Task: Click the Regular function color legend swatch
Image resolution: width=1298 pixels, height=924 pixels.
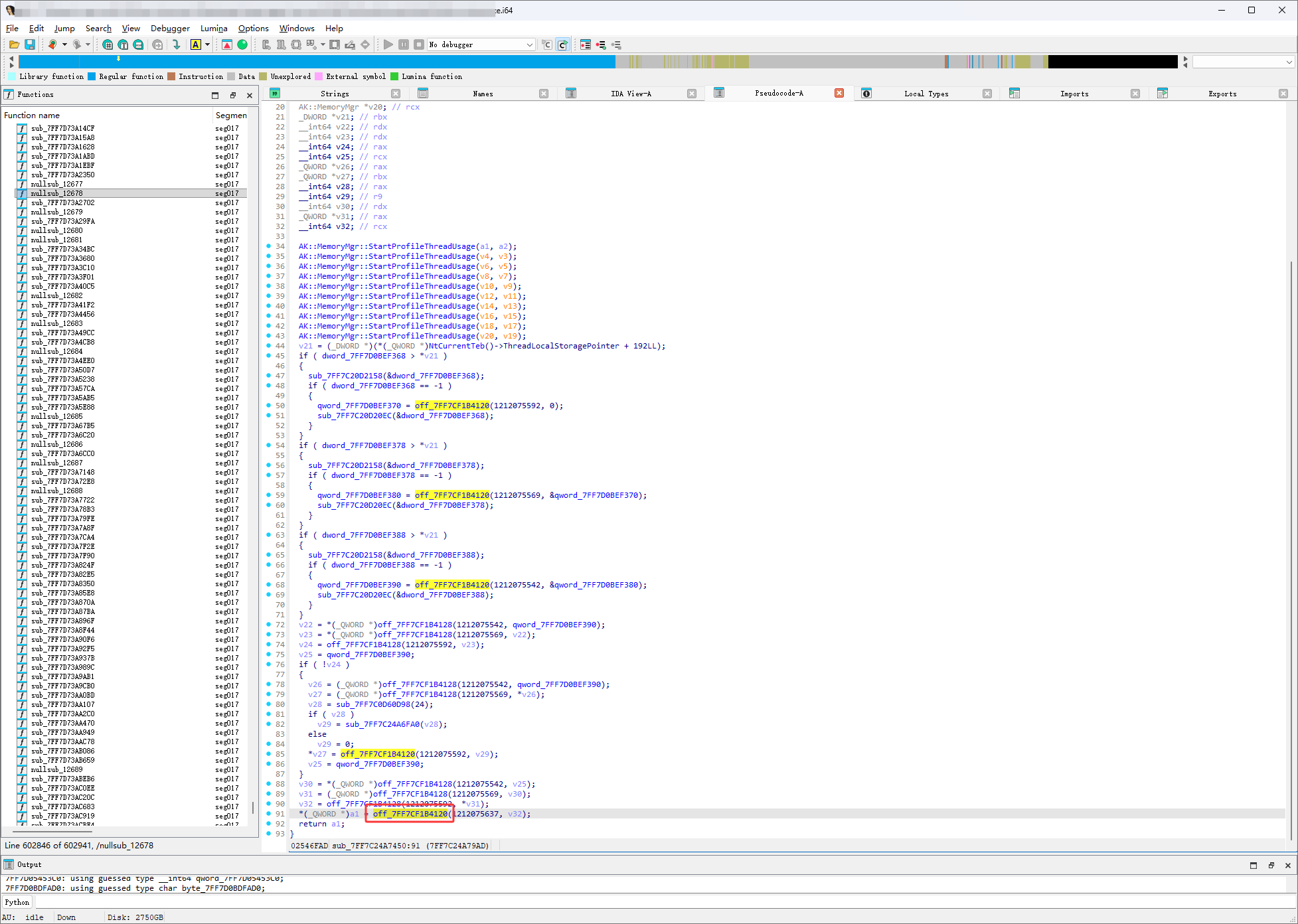Action: tap(92, 76)
